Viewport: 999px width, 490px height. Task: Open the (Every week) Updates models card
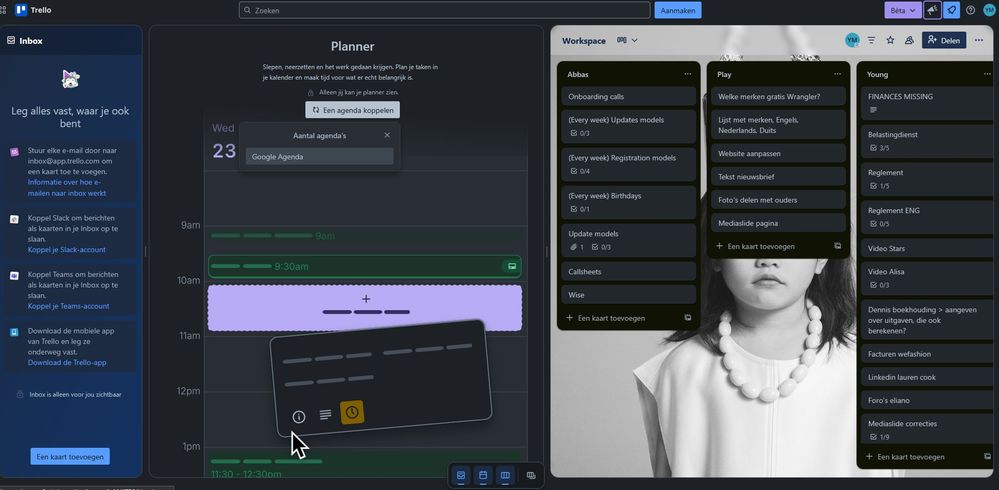628,126
